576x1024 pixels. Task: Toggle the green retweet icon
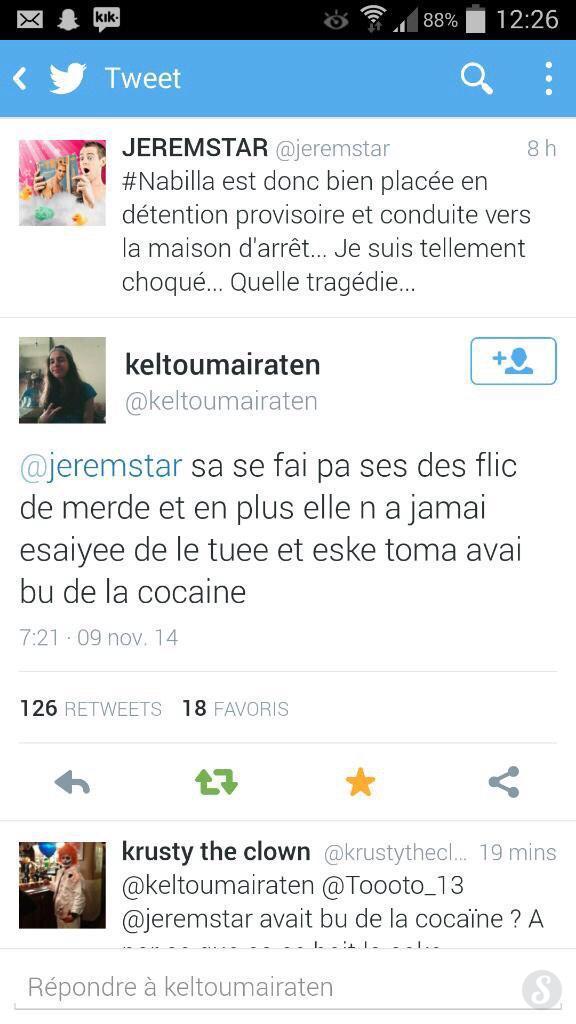coord(216,782)
